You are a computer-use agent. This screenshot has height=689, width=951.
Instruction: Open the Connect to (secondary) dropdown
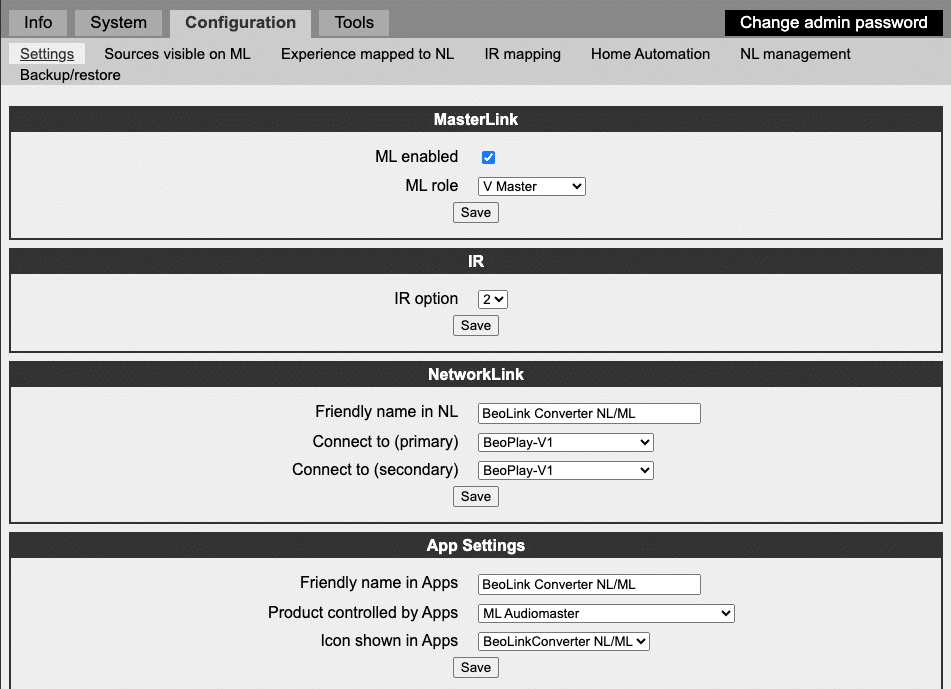click(565, 470)
